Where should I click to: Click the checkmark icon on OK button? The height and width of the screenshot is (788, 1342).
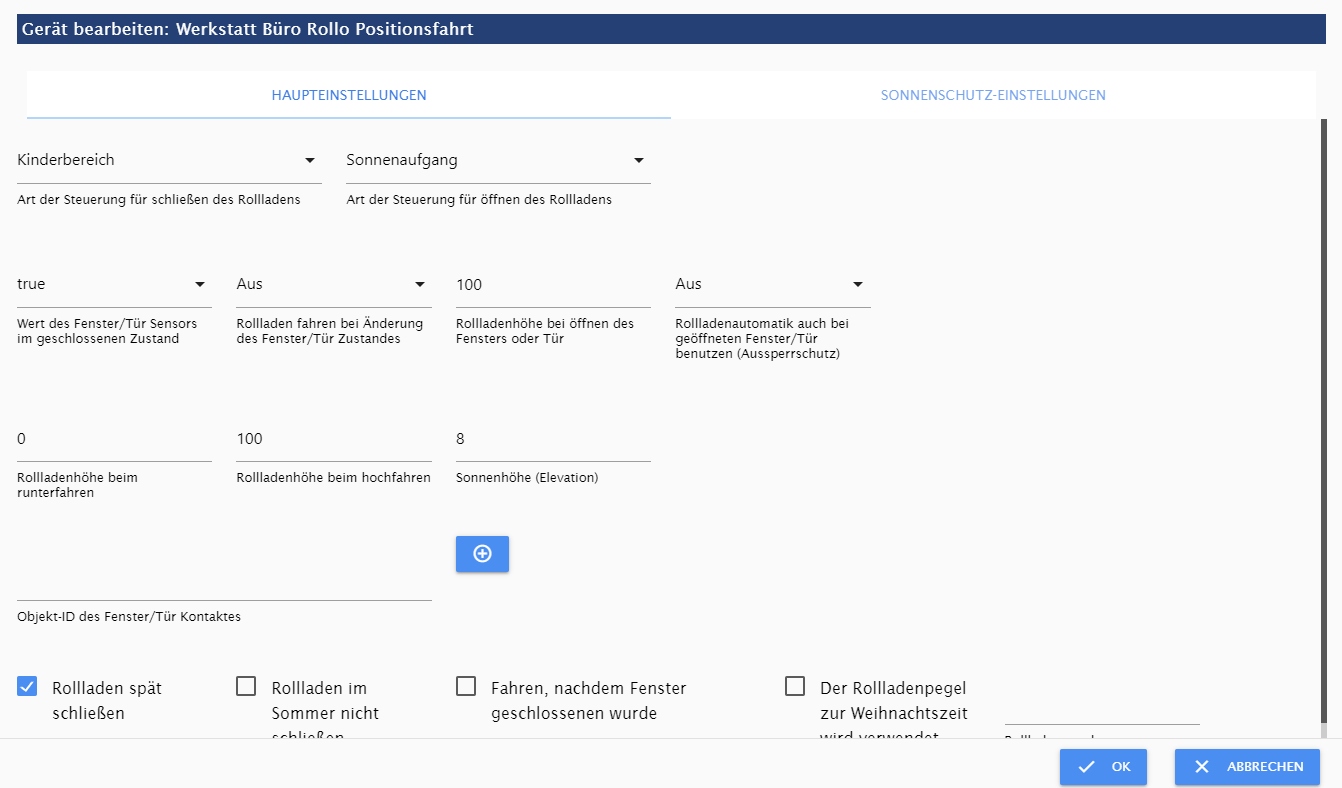tap(1087, 767)
